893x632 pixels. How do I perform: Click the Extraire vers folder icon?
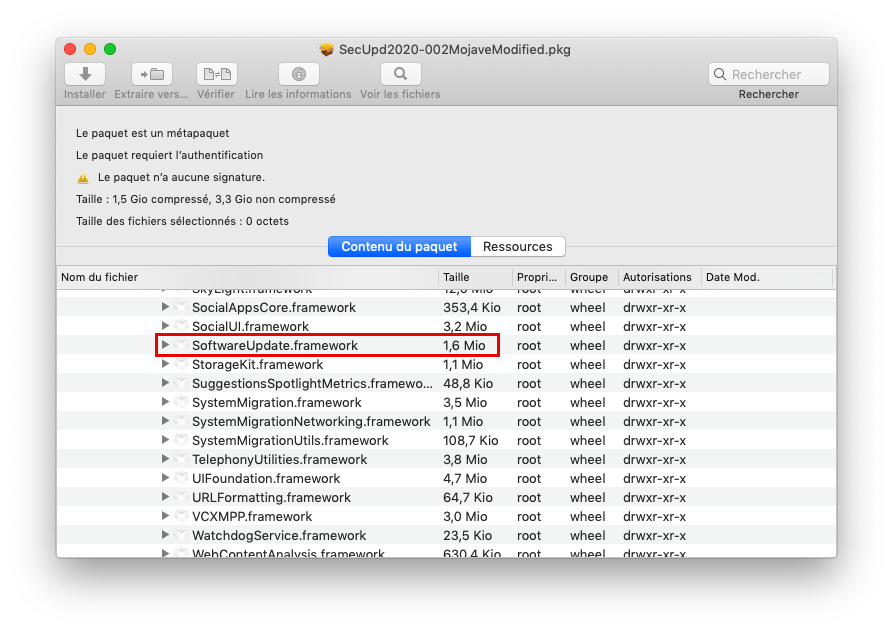click(152, 74)
